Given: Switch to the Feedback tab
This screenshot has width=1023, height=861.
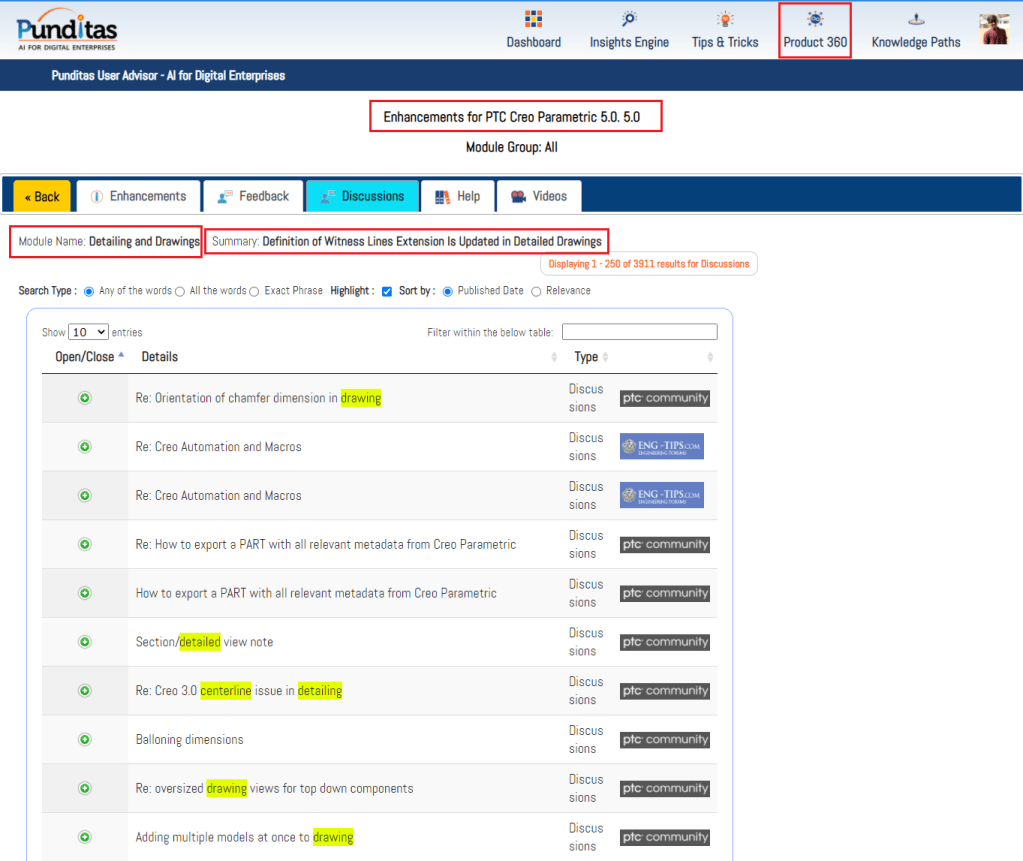Looking at the screenshot, I should (253, 196).
